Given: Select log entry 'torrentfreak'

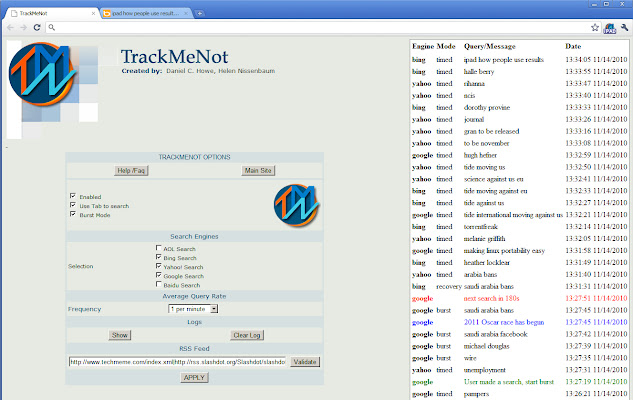Looking at the screenshot, I should click(481, 227).
